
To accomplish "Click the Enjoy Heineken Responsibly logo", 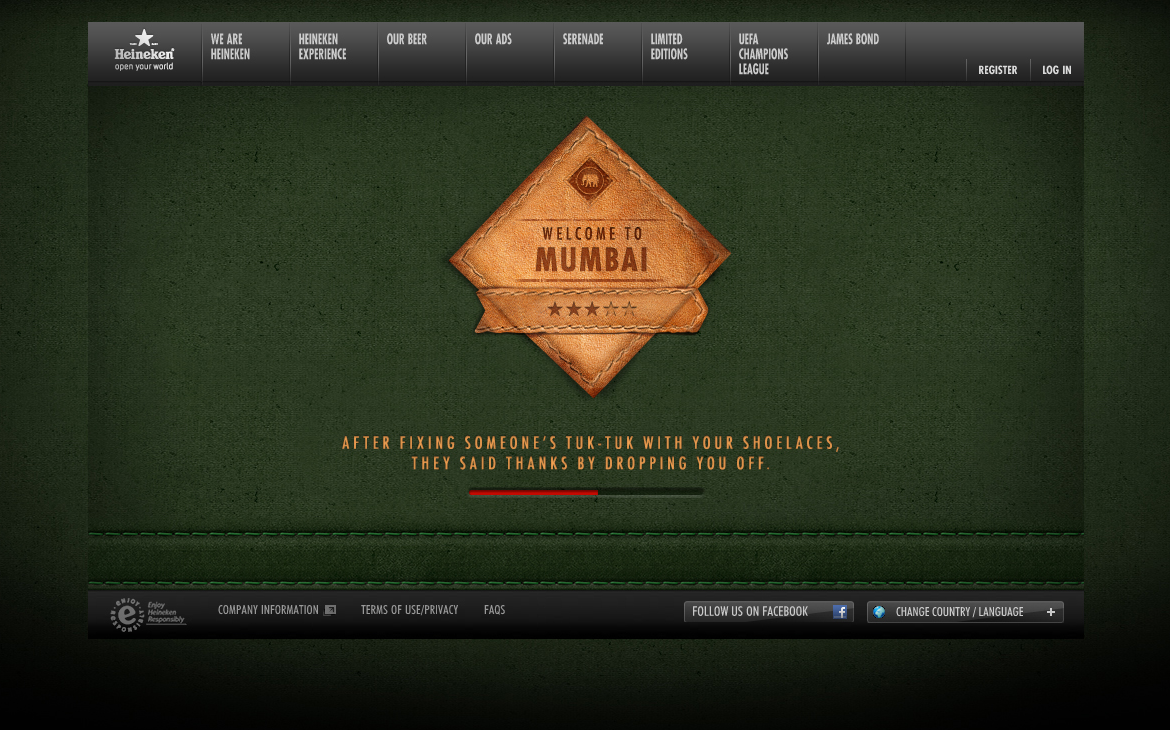I will (147, 614).
